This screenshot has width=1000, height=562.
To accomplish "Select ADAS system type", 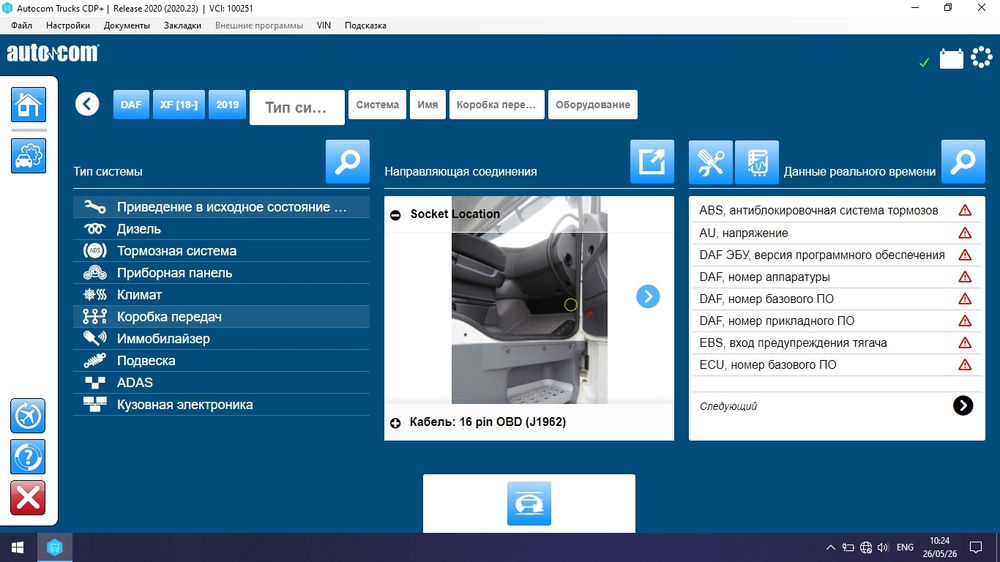I will (x=221, y=383).
